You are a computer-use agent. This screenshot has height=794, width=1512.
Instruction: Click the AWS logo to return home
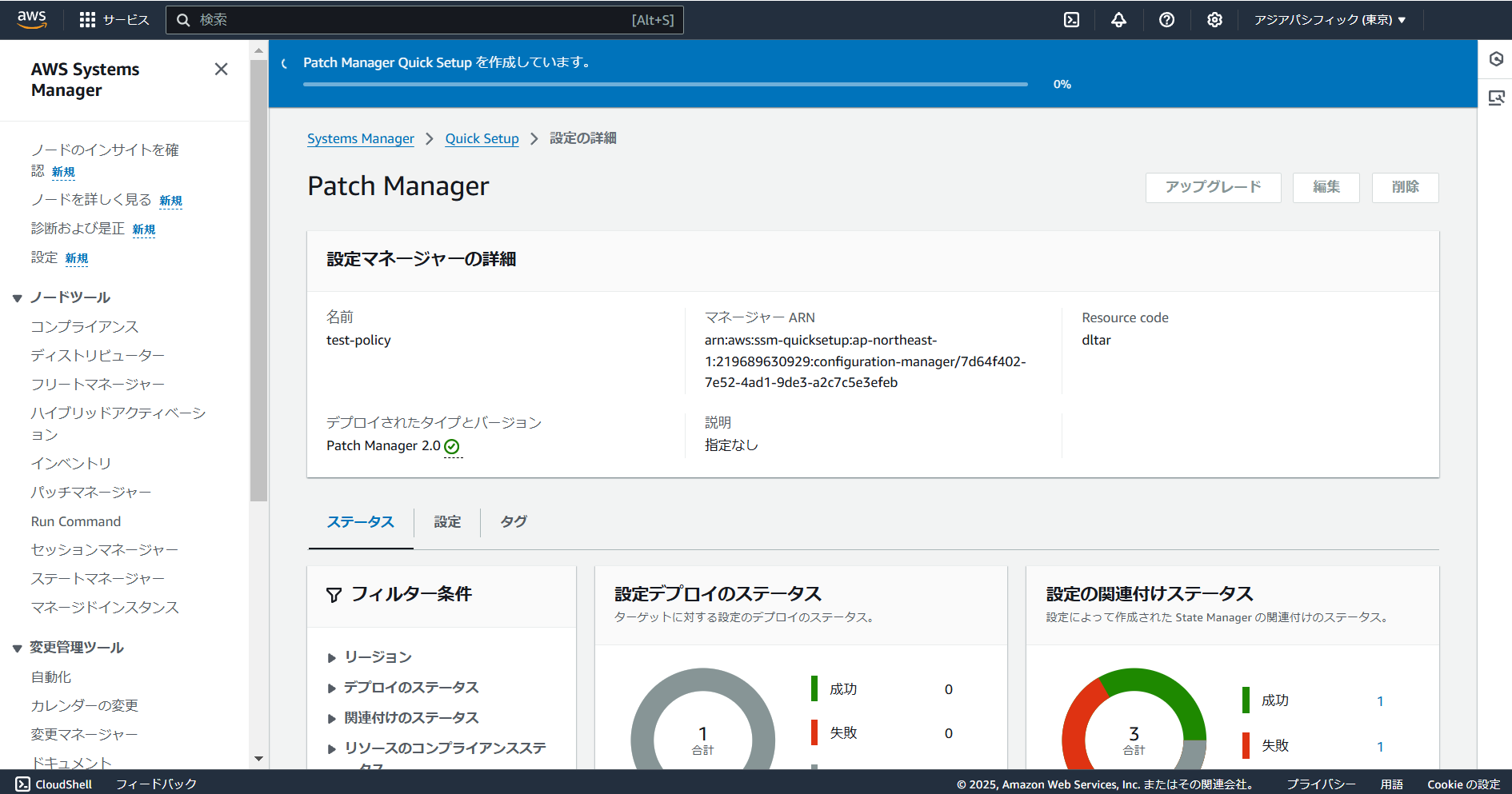point(32,19)
